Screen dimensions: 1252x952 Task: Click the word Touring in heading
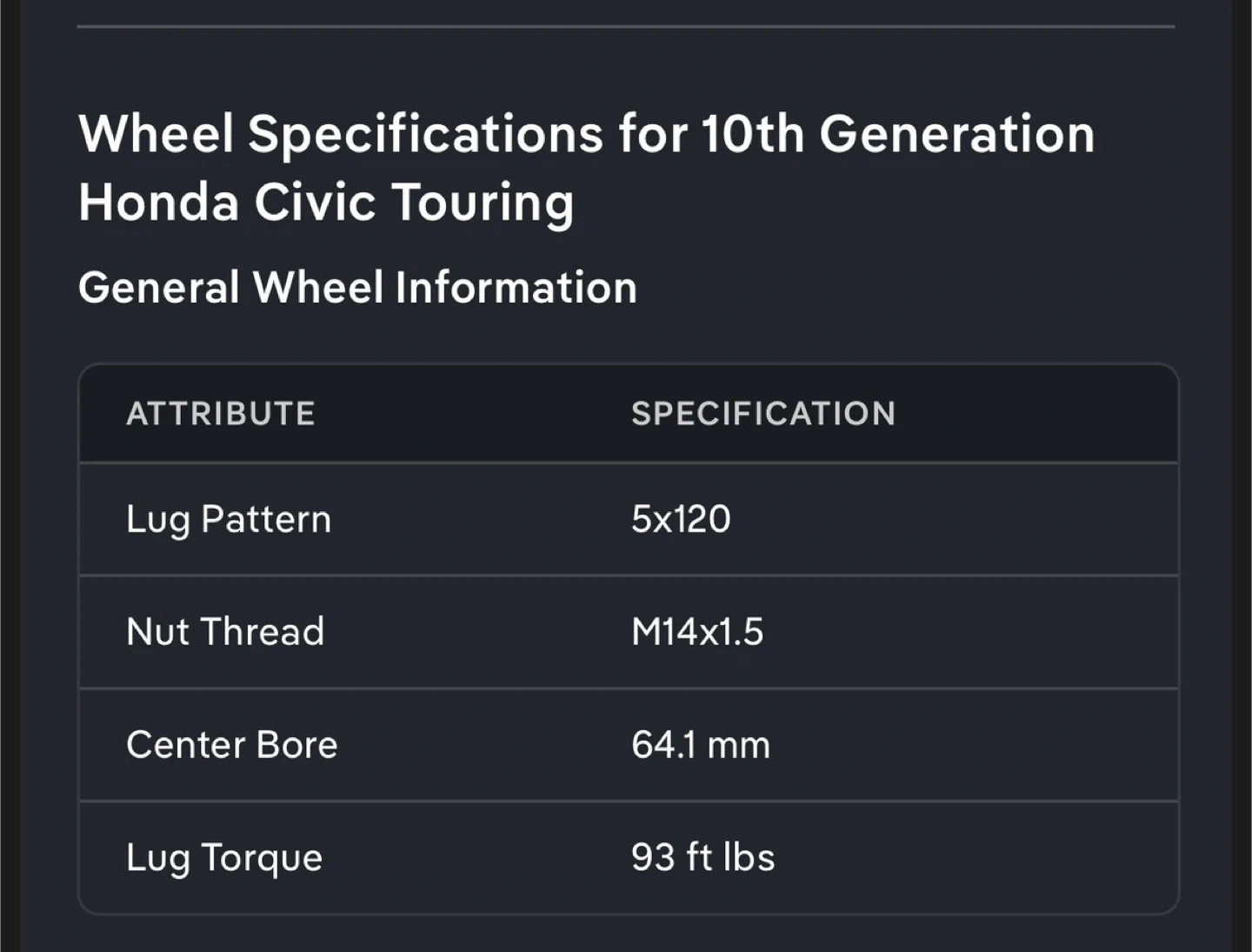tap(483, 204)
